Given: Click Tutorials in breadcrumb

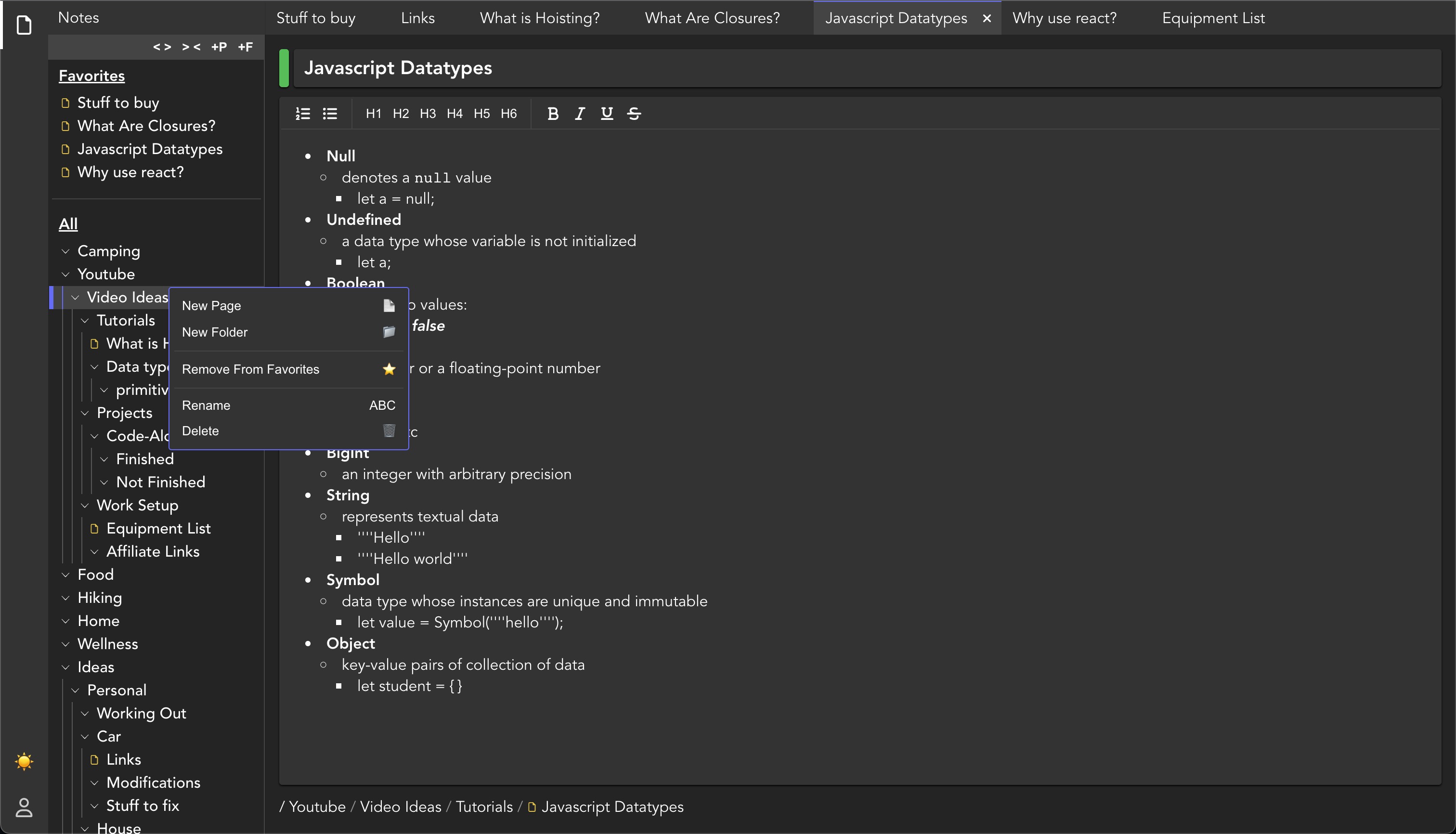Looking at the screenshot, I should [484, 807].
